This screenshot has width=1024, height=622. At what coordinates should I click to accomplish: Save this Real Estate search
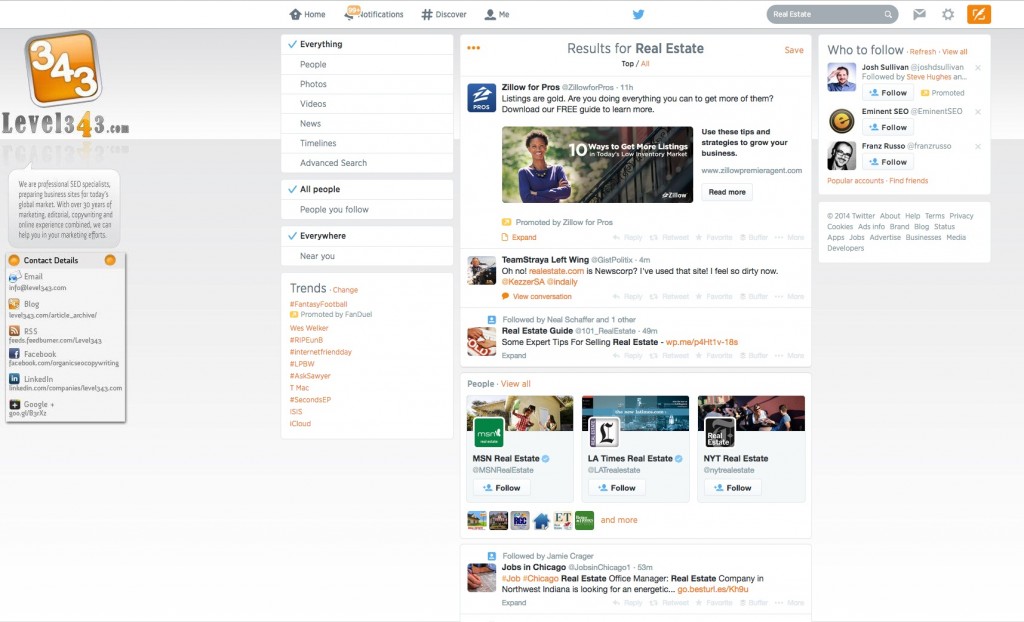(794, 50)
